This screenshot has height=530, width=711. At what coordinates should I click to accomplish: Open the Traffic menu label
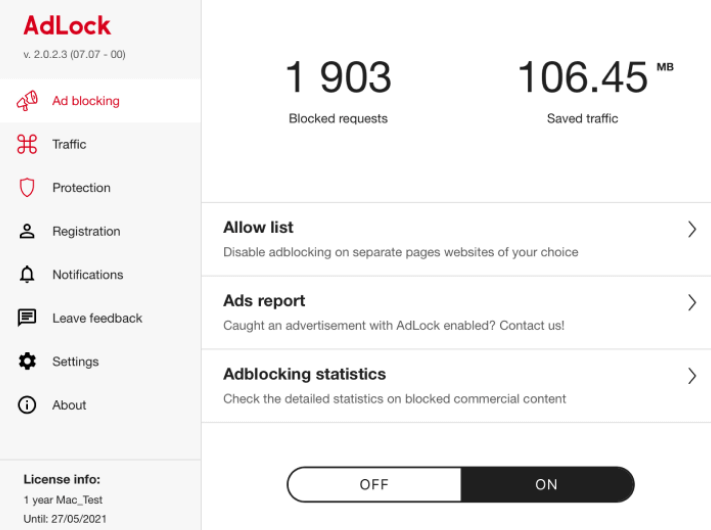(69, 144)
